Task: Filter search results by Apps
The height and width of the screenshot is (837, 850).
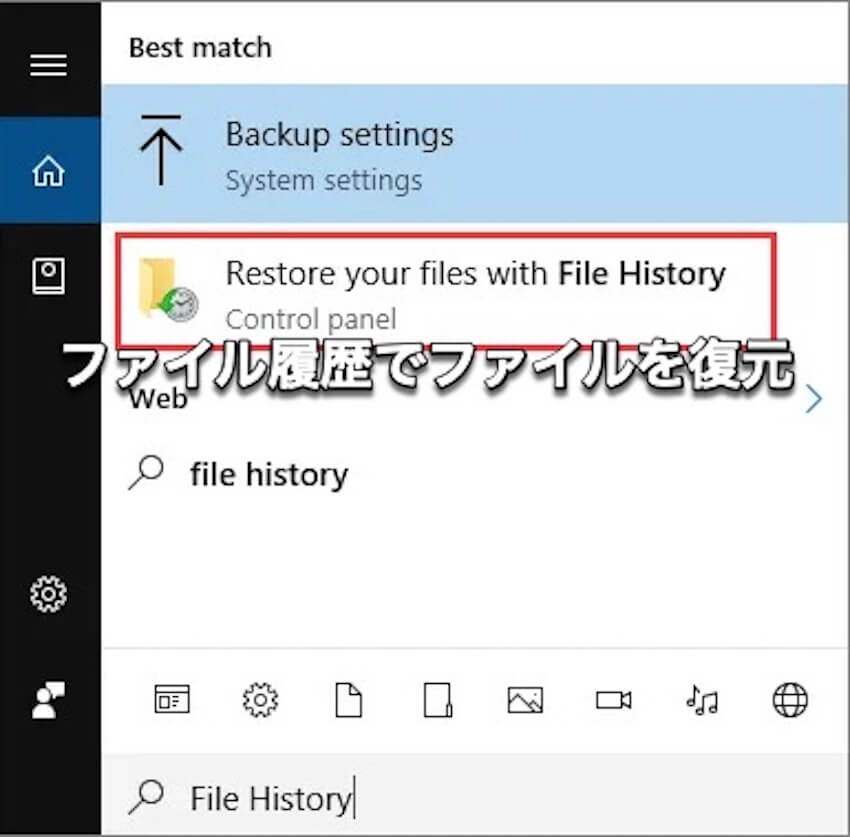Action: (172, 699)
